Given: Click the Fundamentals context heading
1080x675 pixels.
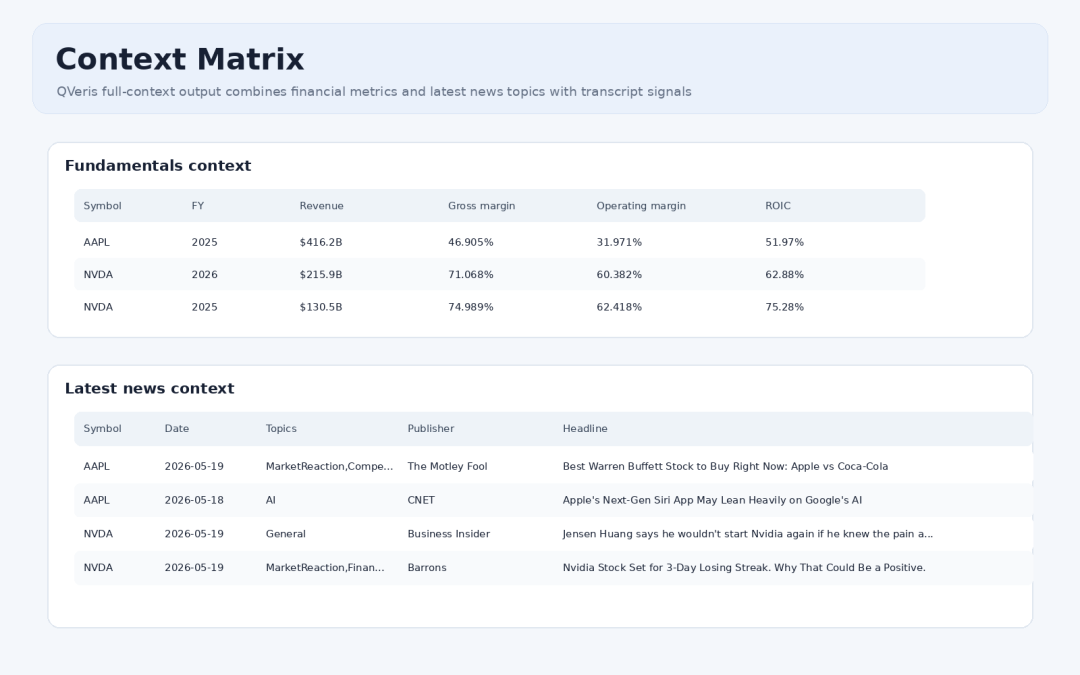Looking at the screenshot, I should click(x=158, y=166).
